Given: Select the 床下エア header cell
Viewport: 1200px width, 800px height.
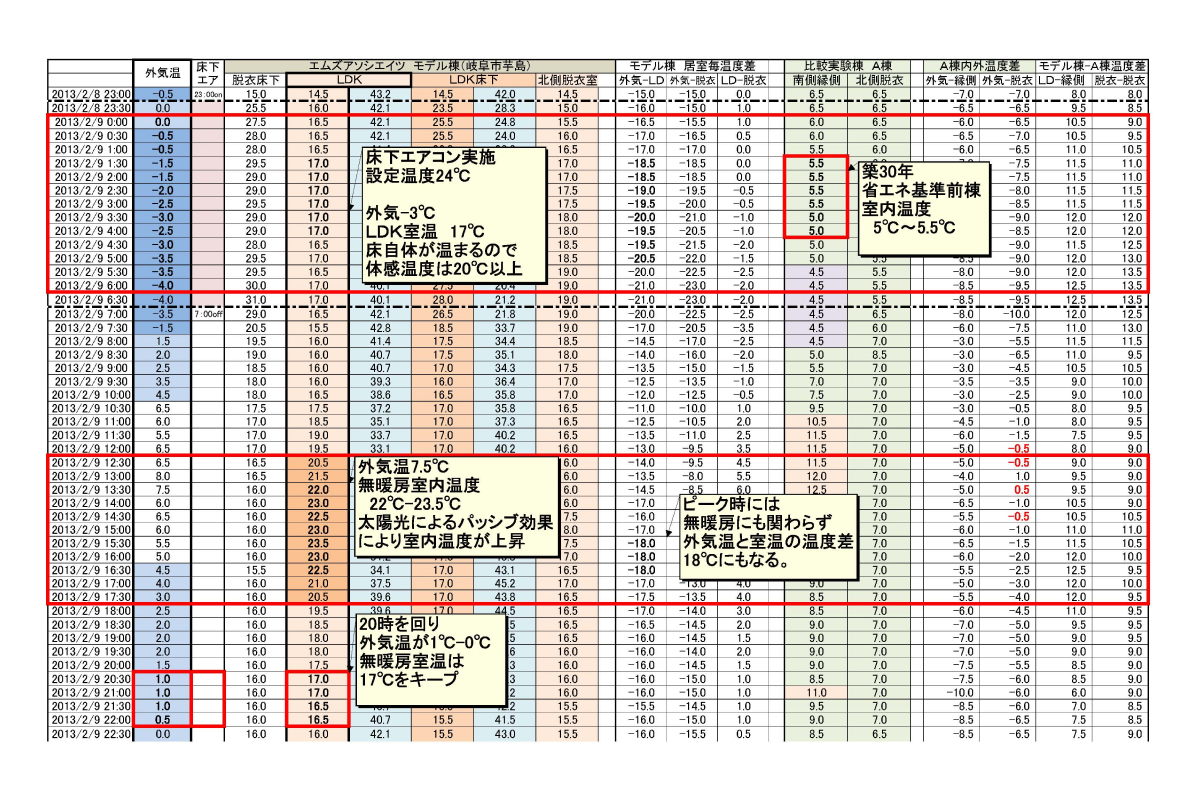Looking at the screenshot, I should (x=208, y=72).
